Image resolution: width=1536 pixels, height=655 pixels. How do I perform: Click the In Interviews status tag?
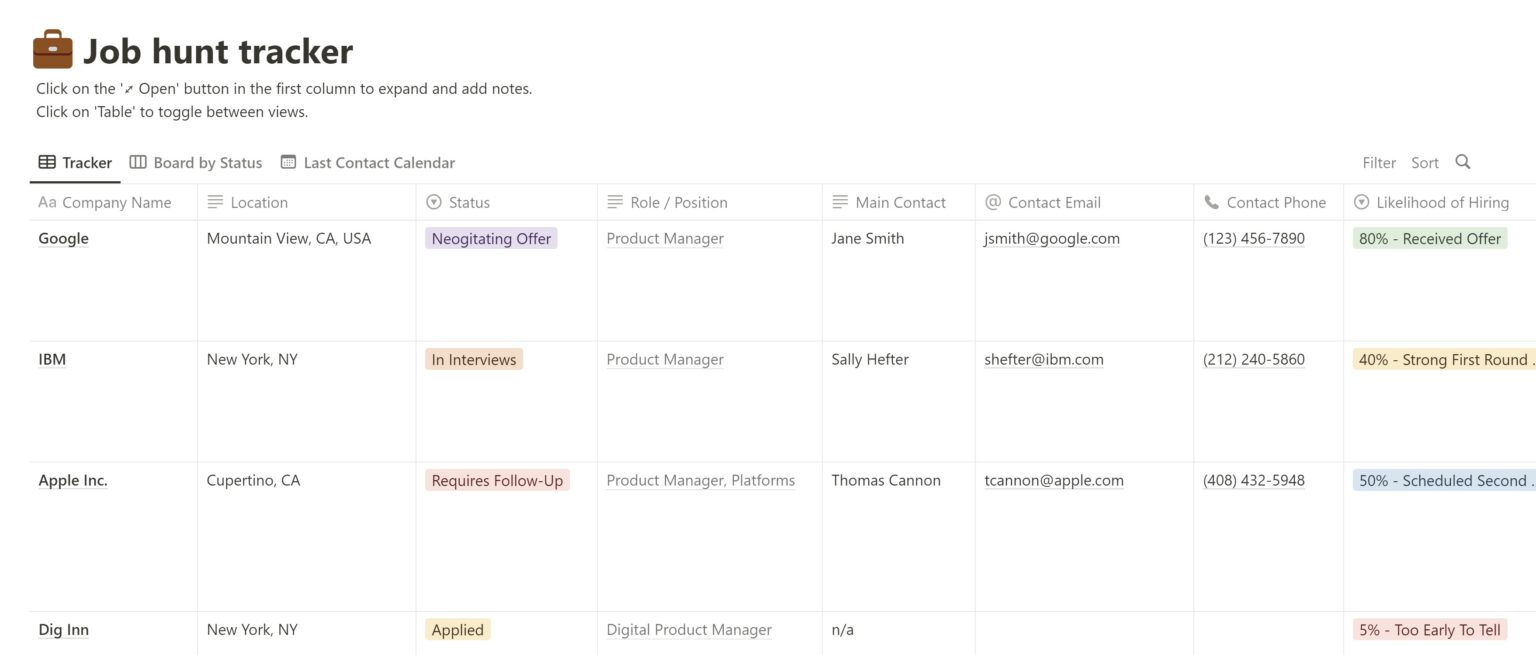point(473,358)
